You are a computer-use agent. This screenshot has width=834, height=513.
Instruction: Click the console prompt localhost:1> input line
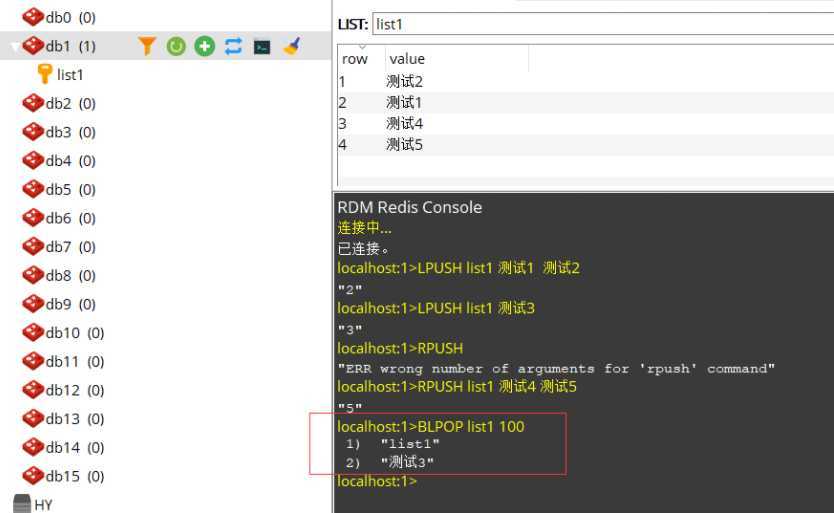point(377,481)
